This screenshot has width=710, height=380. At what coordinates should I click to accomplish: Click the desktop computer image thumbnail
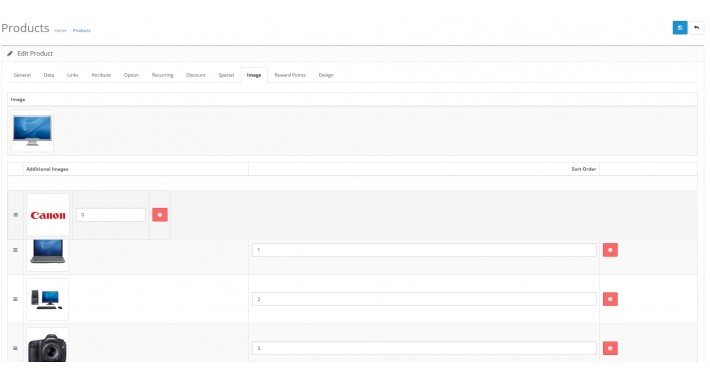48,299
